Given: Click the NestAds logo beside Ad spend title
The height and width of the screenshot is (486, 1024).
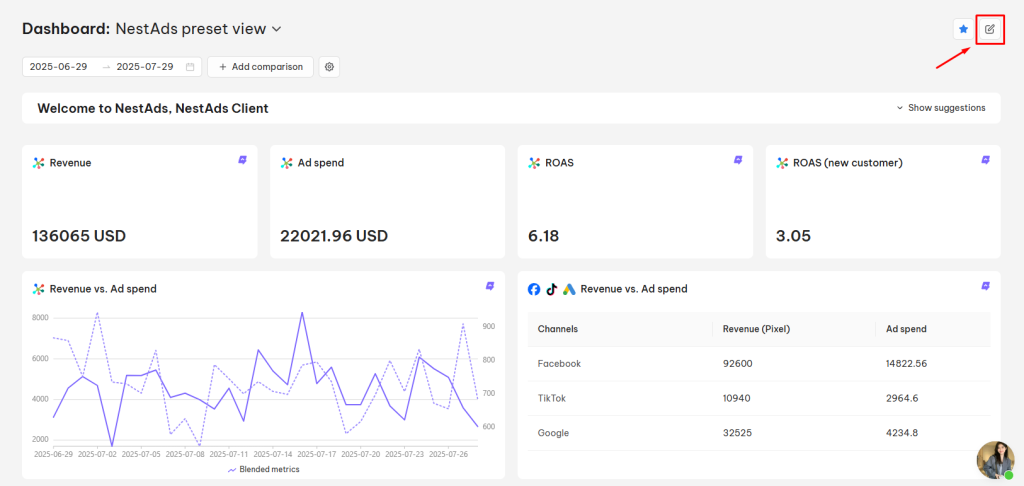Looking at the screenshot, I should click(286, 163).
